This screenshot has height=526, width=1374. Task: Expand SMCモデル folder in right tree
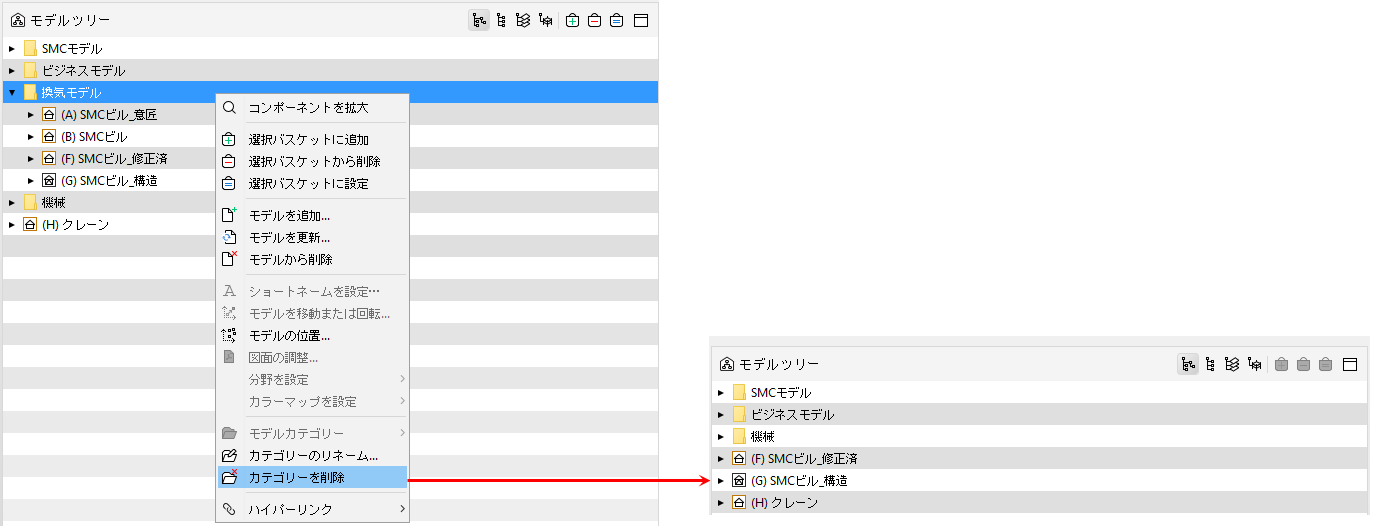(721, 392)
